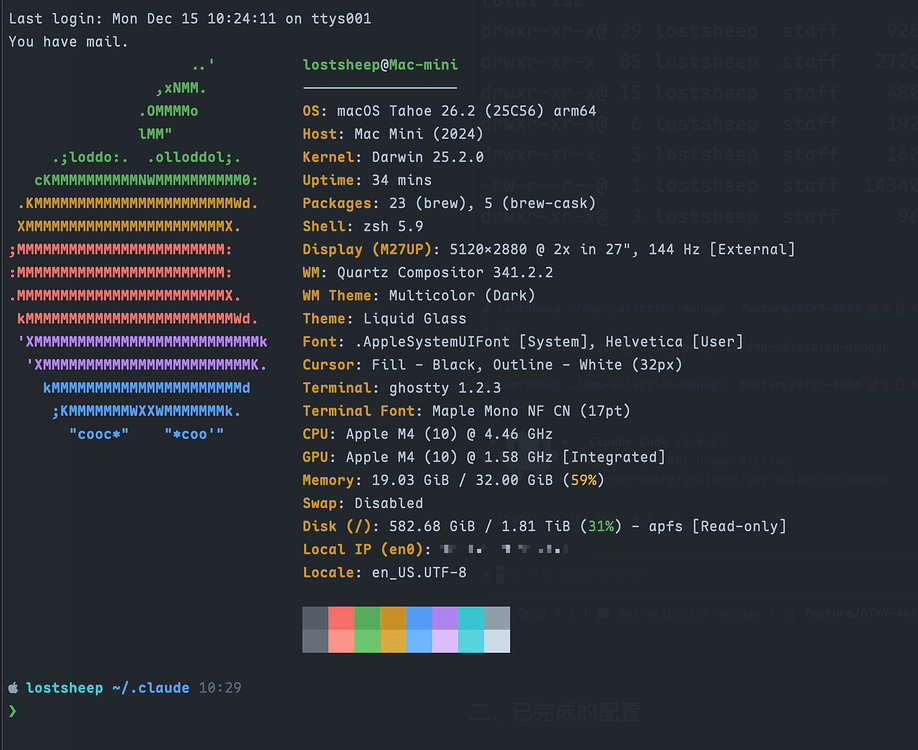Screen dimensions: 918x750
Task: Click the light blue swatch in bottom color row
Action: tap(419, 641)
